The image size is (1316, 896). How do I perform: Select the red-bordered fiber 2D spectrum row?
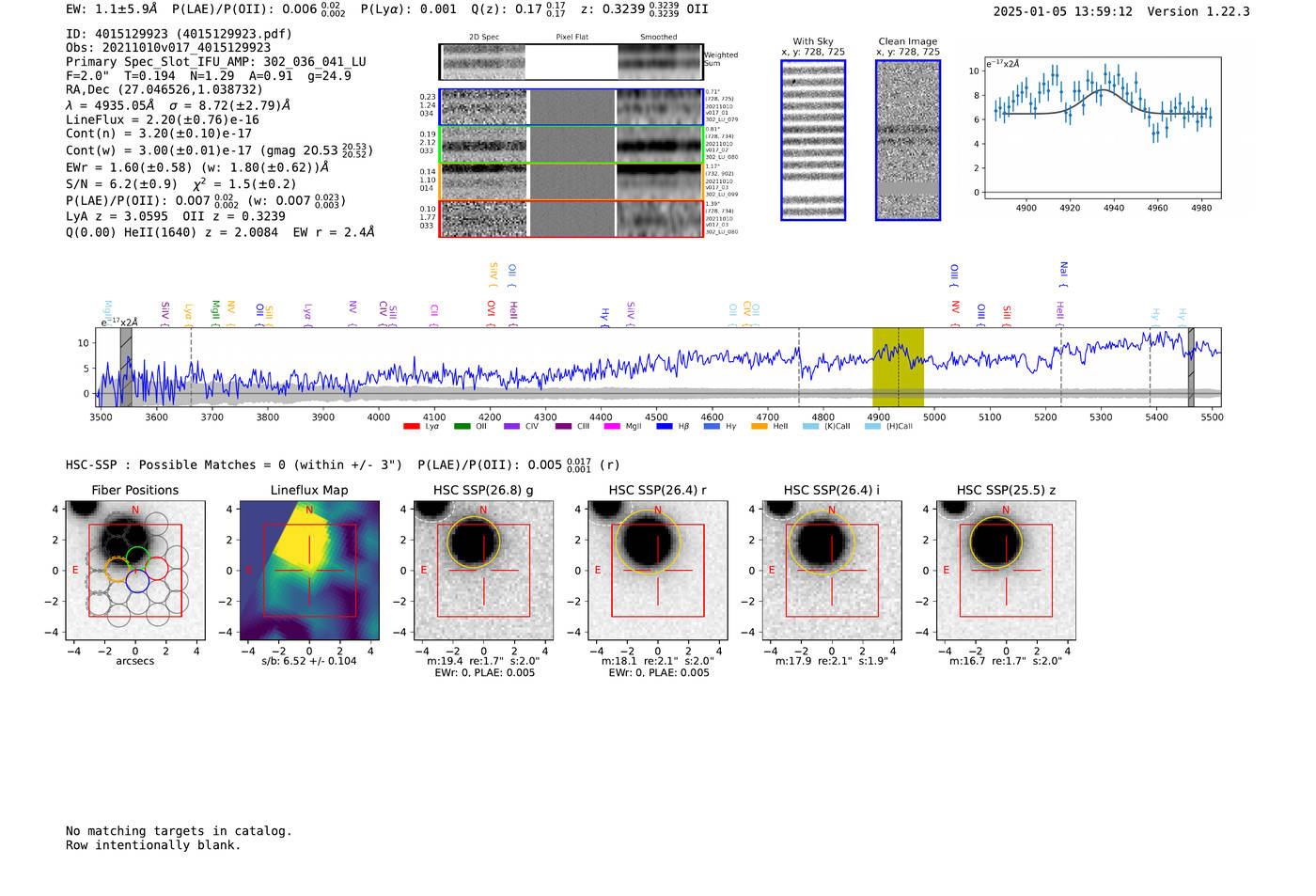click(x=571, y=218)
